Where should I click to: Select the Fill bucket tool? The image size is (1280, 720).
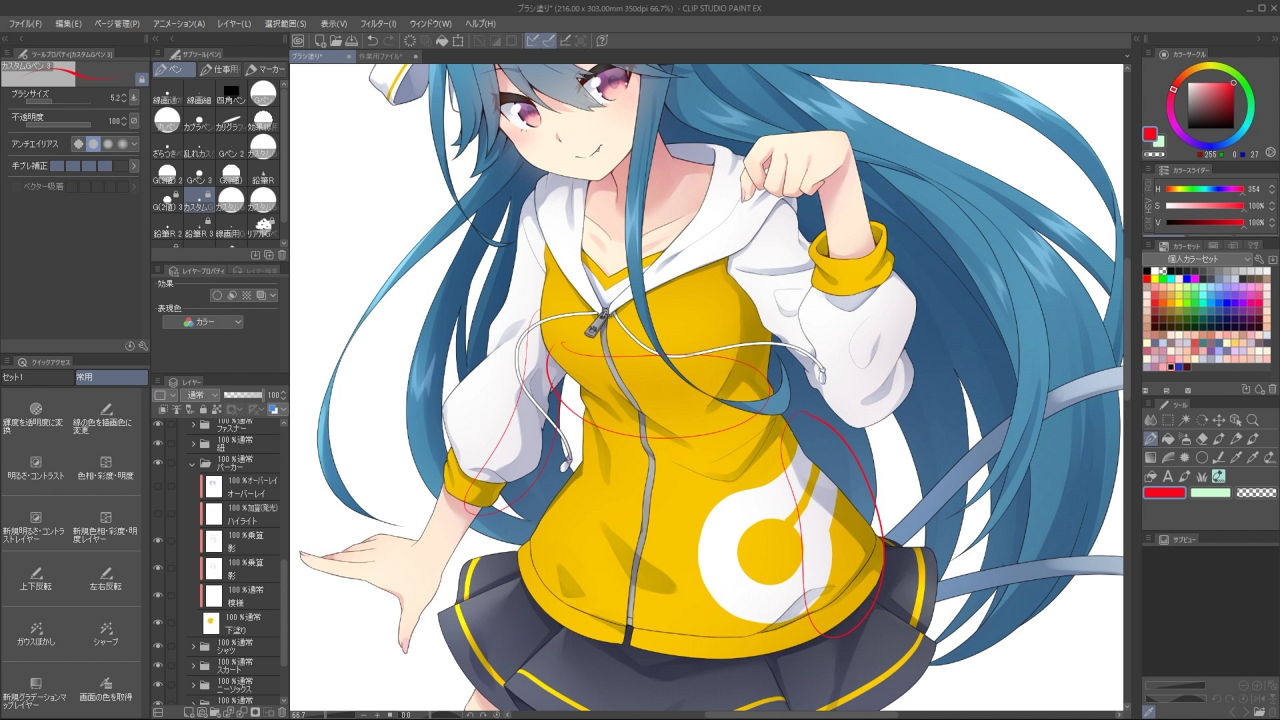coord(1168,439)
